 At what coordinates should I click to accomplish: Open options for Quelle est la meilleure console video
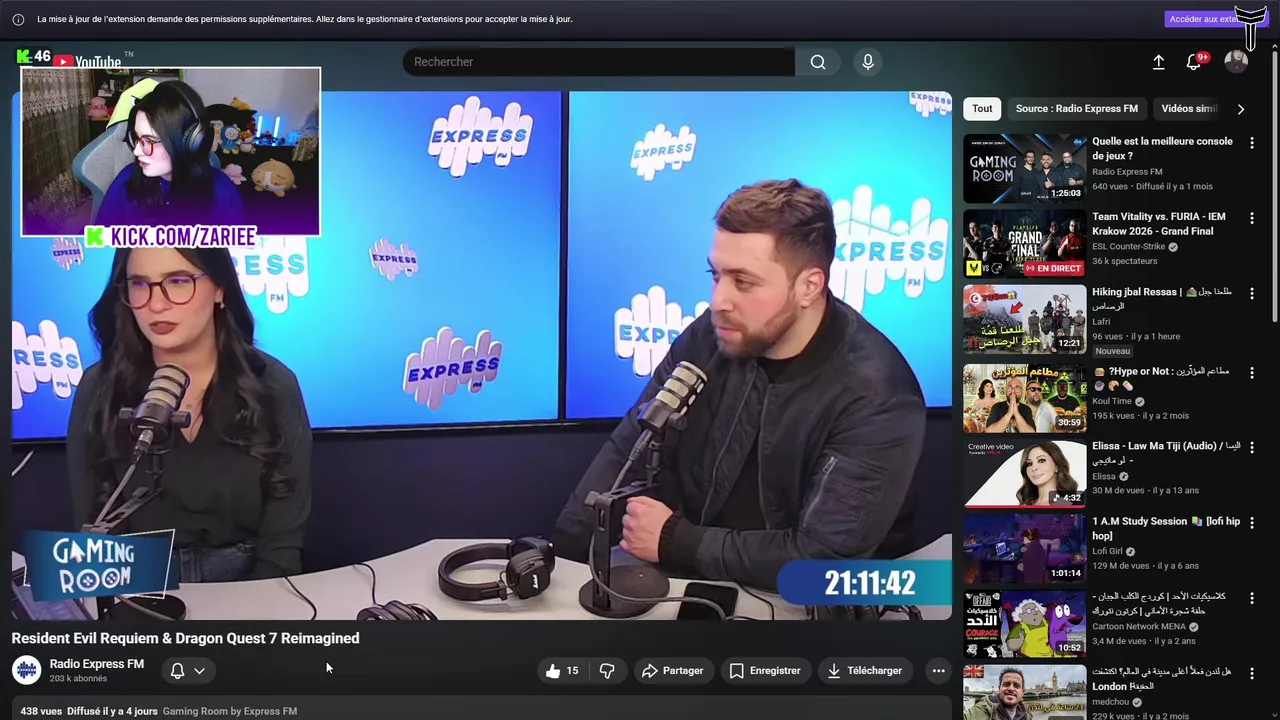point(1251,143)
